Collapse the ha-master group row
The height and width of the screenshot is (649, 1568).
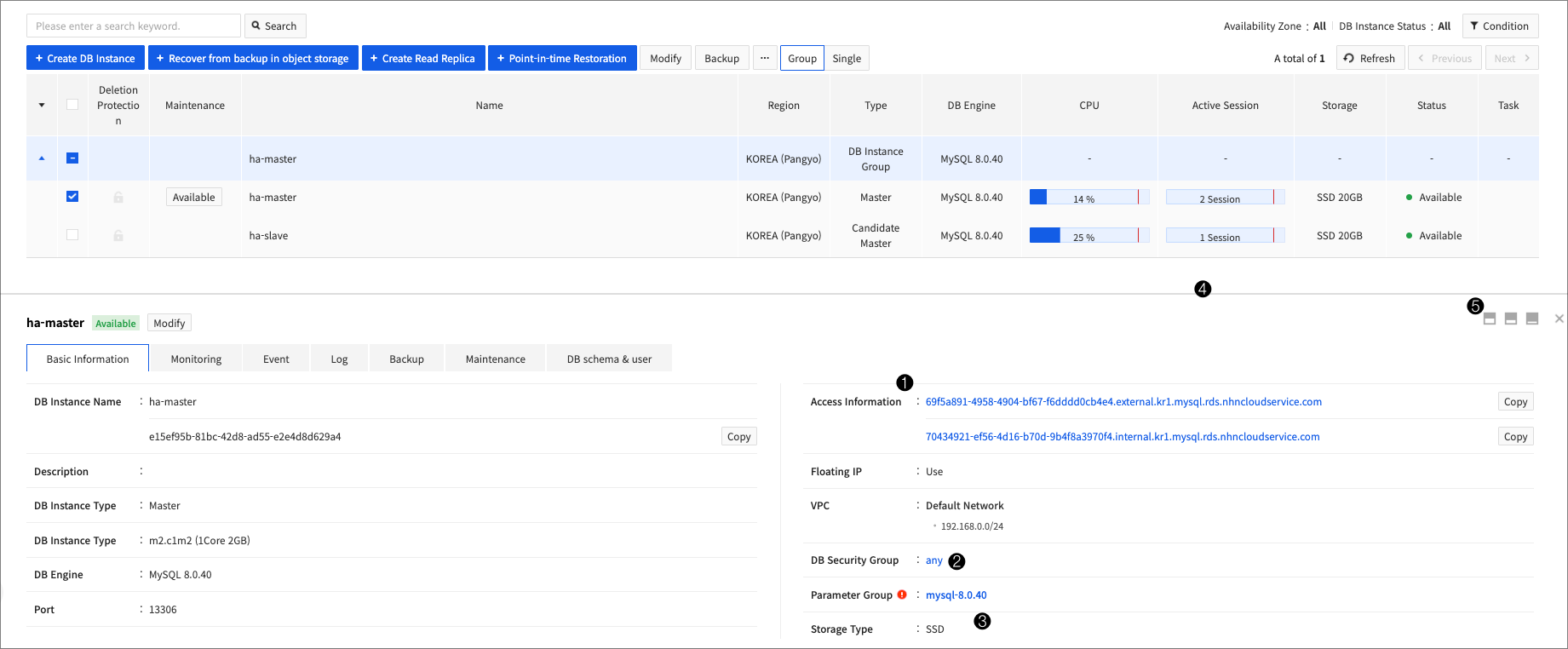pos(42,158)
